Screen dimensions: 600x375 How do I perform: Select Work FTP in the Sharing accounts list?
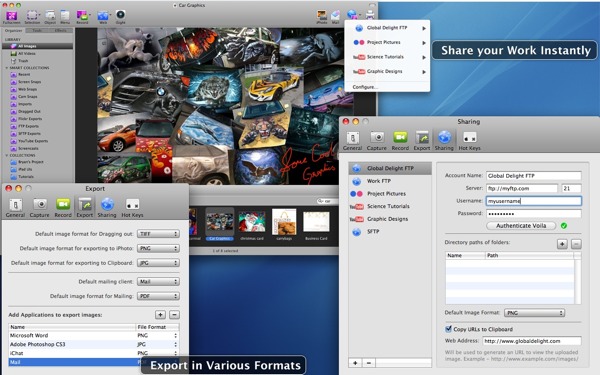pyautogui.click(x=390, y=181)
